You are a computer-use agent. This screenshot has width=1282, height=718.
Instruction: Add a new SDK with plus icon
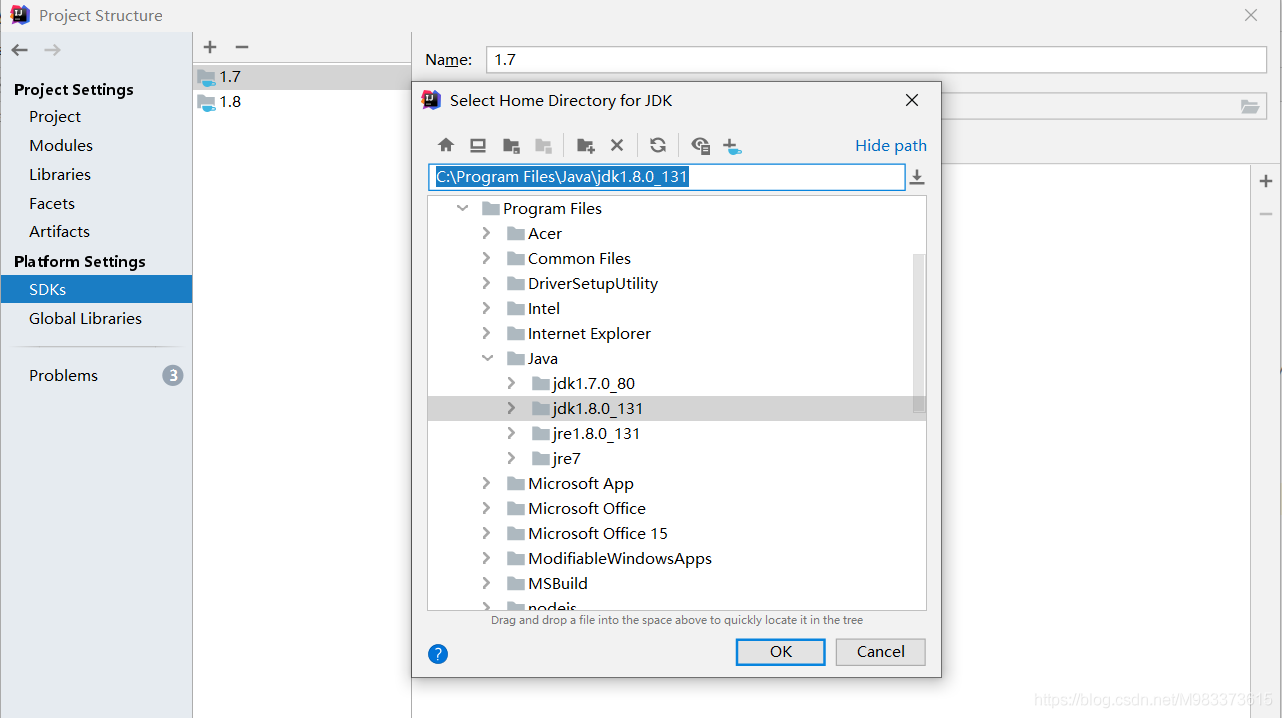(x=210, y=47)
